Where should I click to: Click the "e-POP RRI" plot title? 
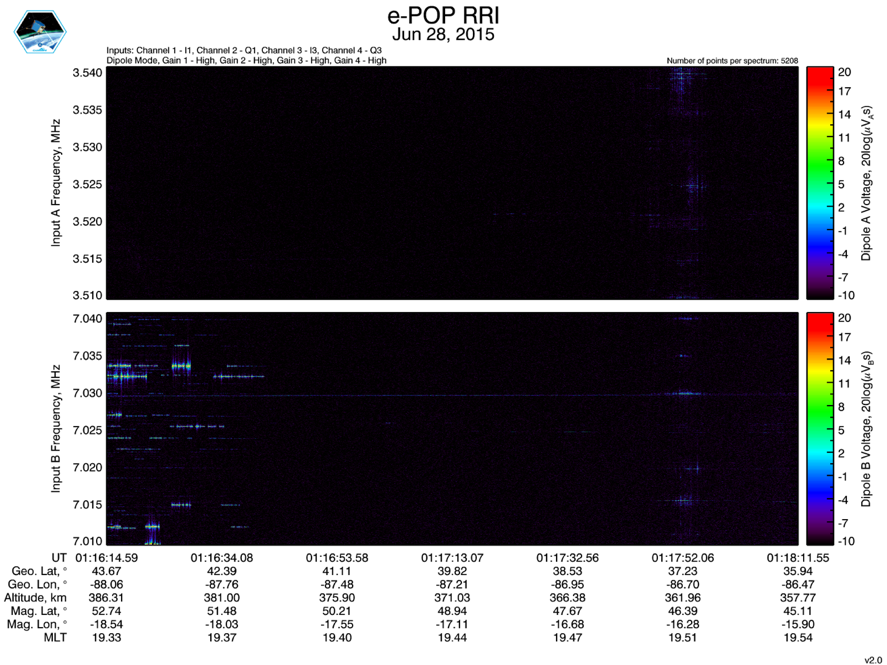pyautogui.click(x=442, y=16)
